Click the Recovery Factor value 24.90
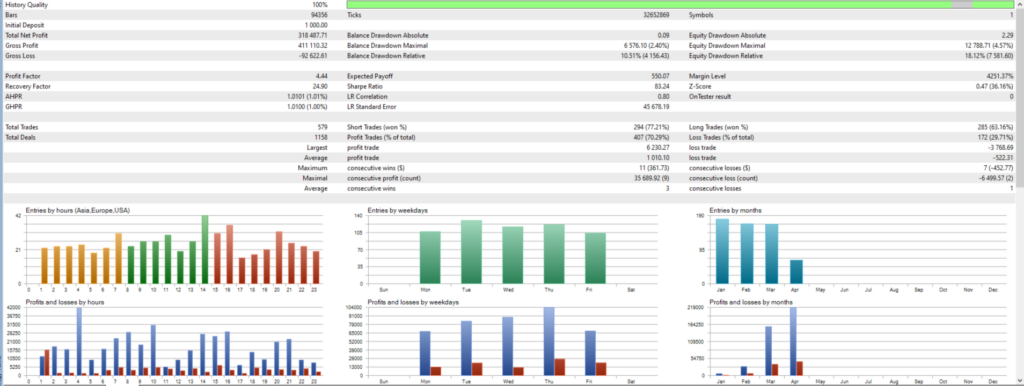This screenshot has width=1024, height=386. (x=321, y=86)
